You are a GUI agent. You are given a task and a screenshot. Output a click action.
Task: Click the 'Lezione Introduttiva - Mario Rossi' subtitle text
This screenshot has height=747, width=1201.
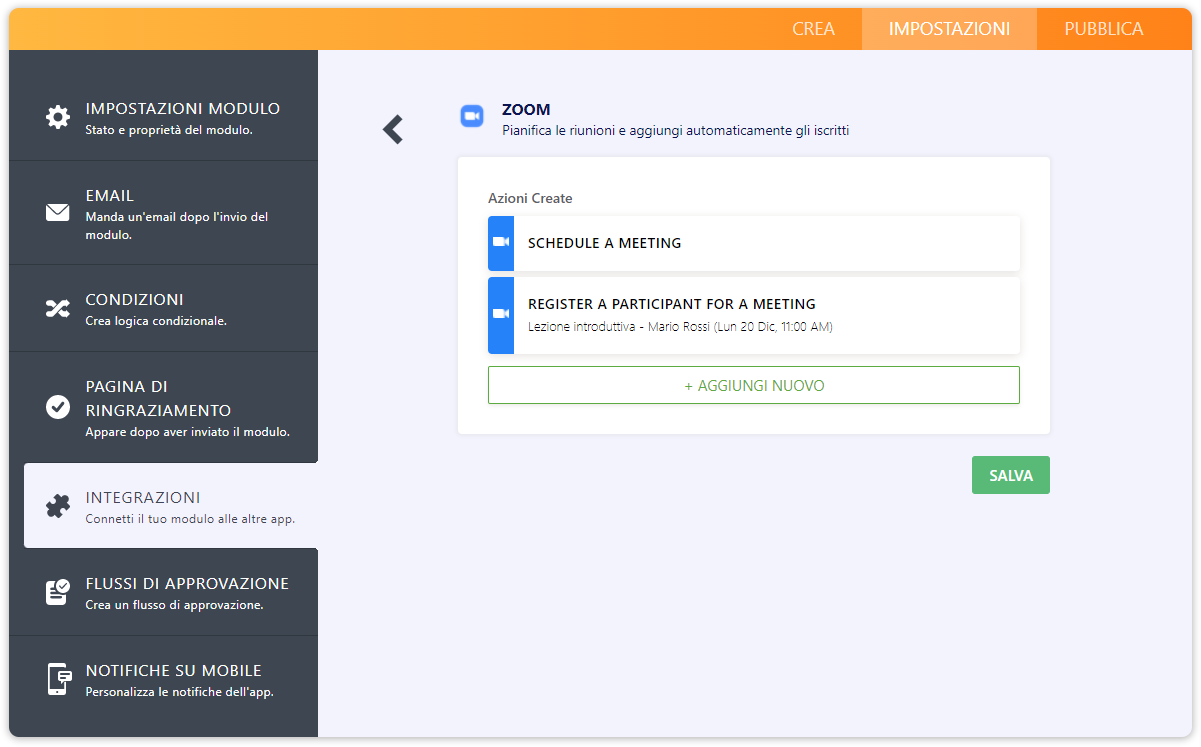point(680,327)
